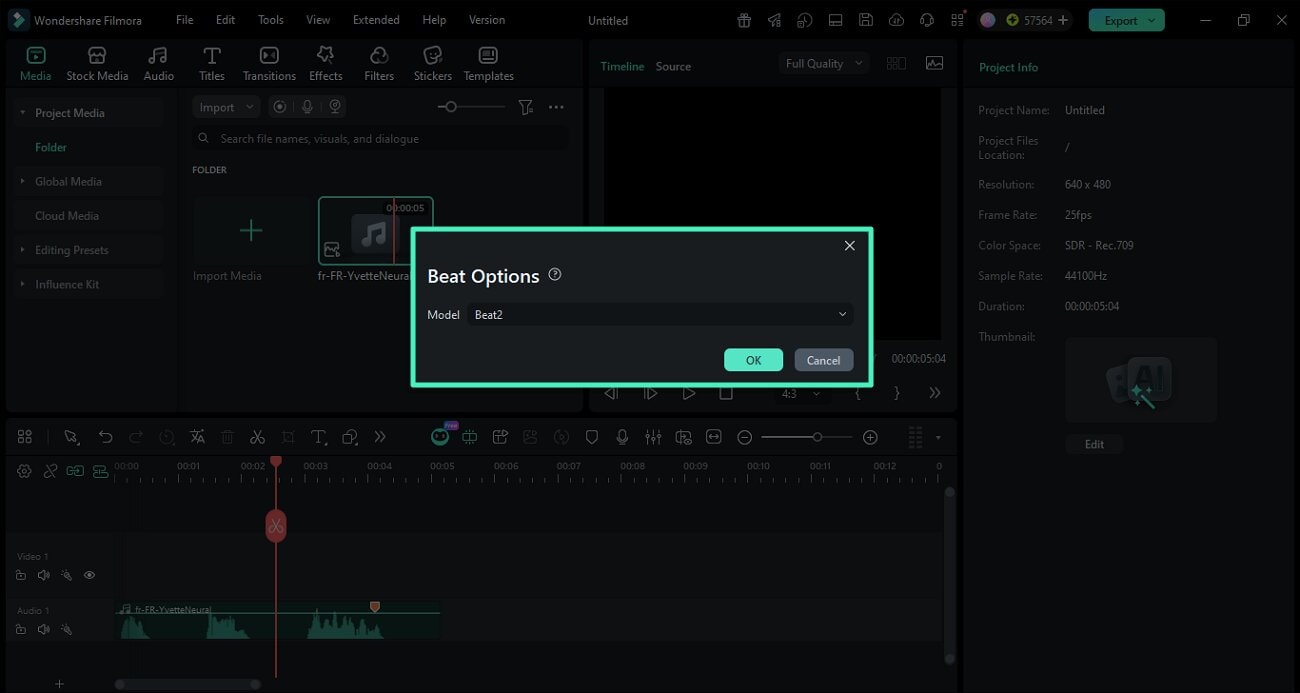
Task: Click the timeline zoom out minus button
Action: pos(745,437)
